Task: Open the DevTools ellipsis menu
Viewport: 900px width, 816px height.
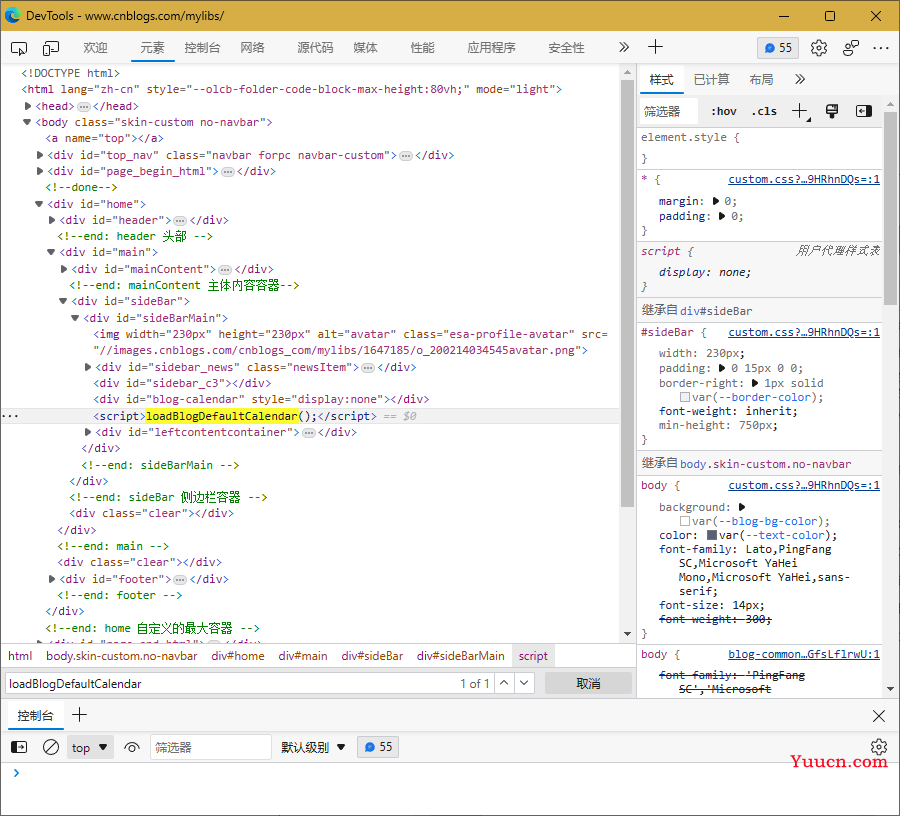Action: [881, 48]
